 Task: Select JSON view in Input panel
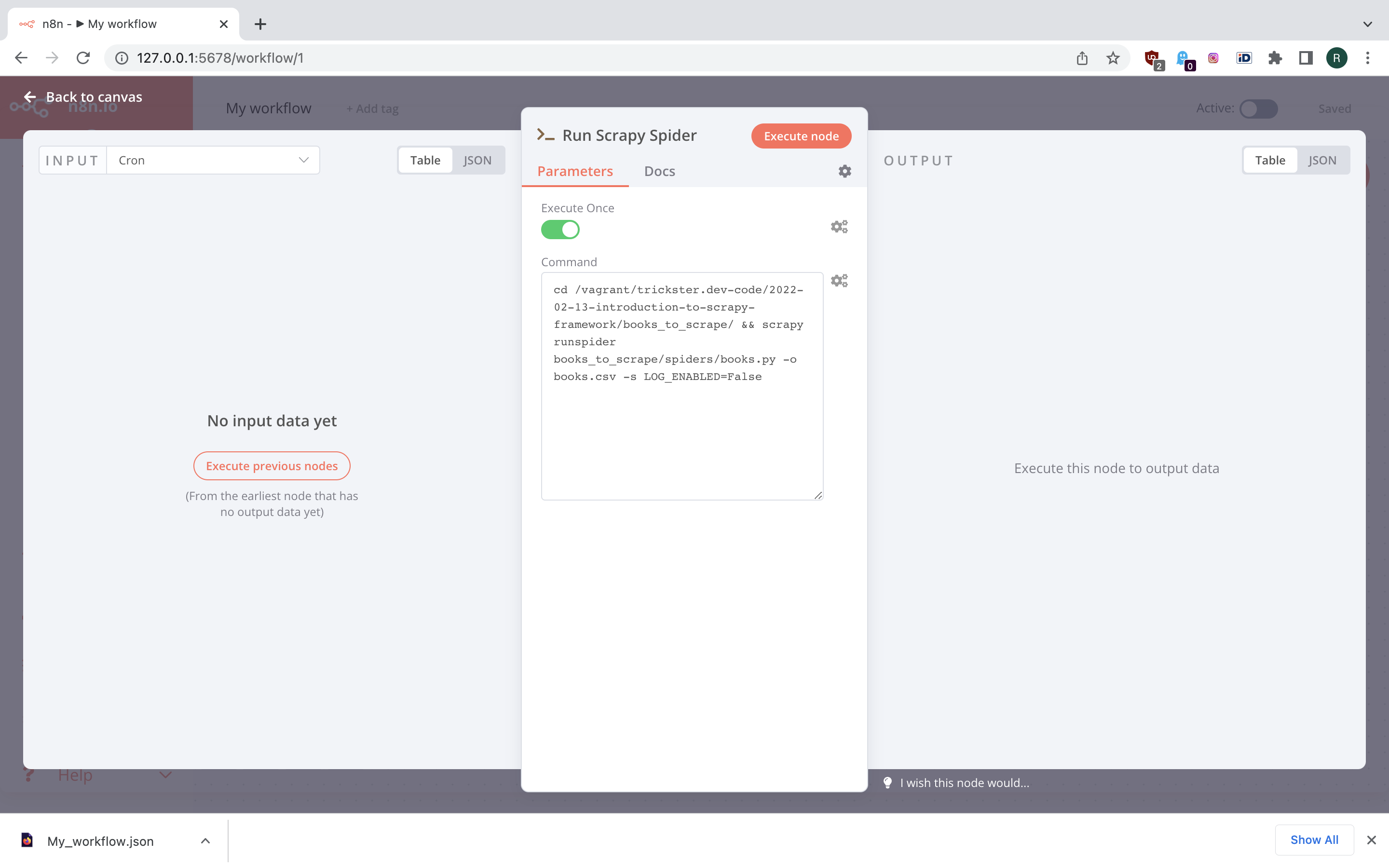(x=477, y=160)
